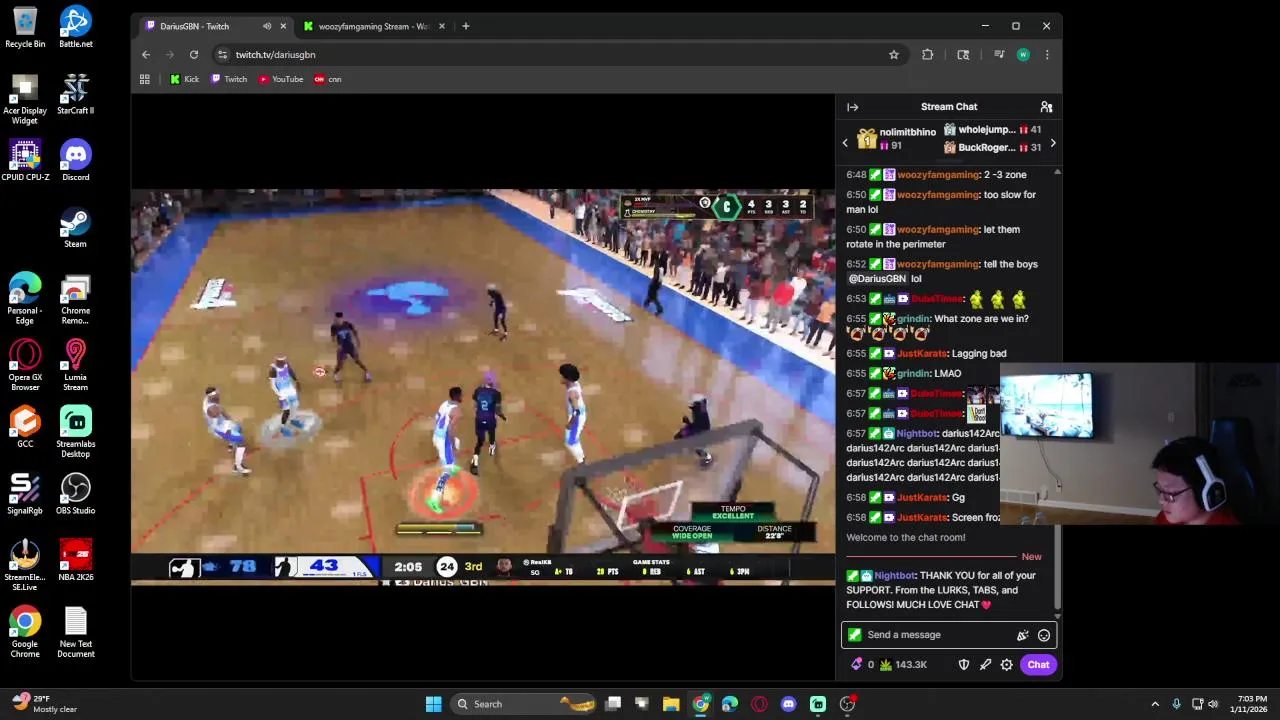Viewport: 1280px width, 720px height.
Task: Open the moderator sword tools icon
Action: (985, 664)
